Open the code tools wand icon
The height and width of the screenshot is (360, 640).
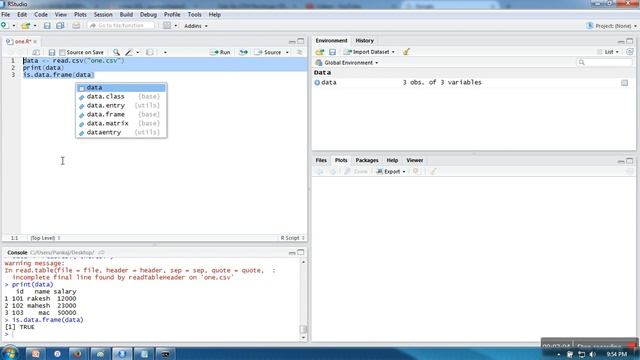coord(129,52)
